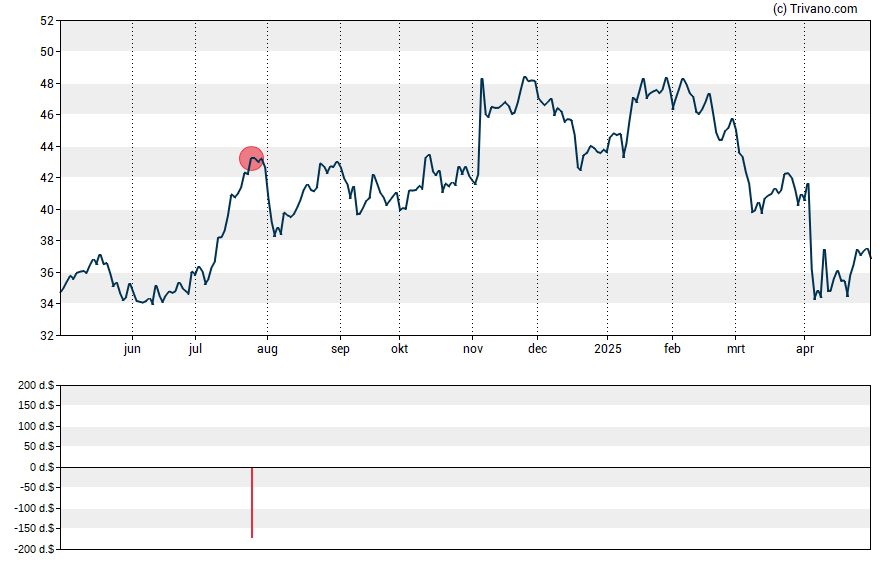
Task: Click the 'aug' month label
Action: coord(267,349)
